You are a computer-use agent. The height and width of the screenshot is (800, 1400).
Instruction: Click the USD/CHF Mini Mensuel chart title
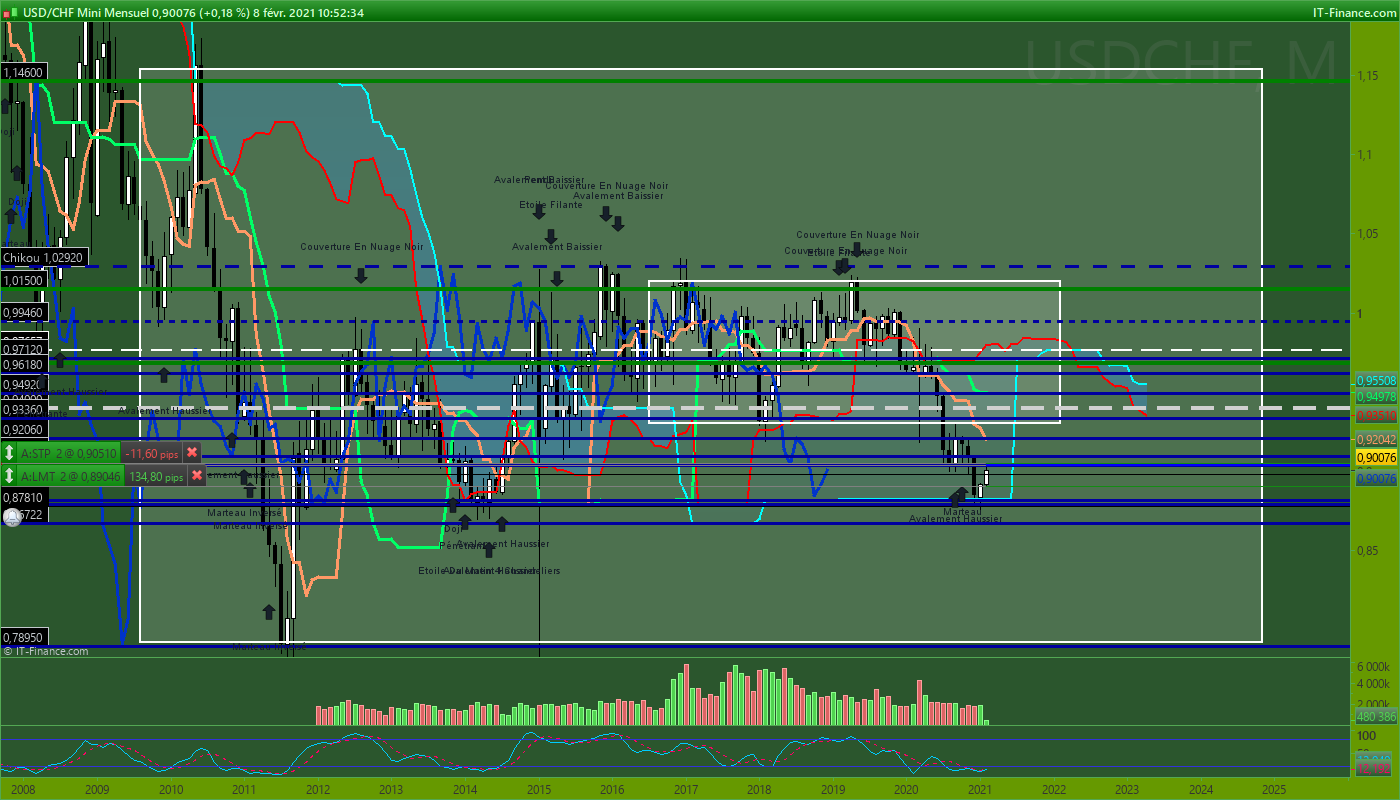point(76,12)
